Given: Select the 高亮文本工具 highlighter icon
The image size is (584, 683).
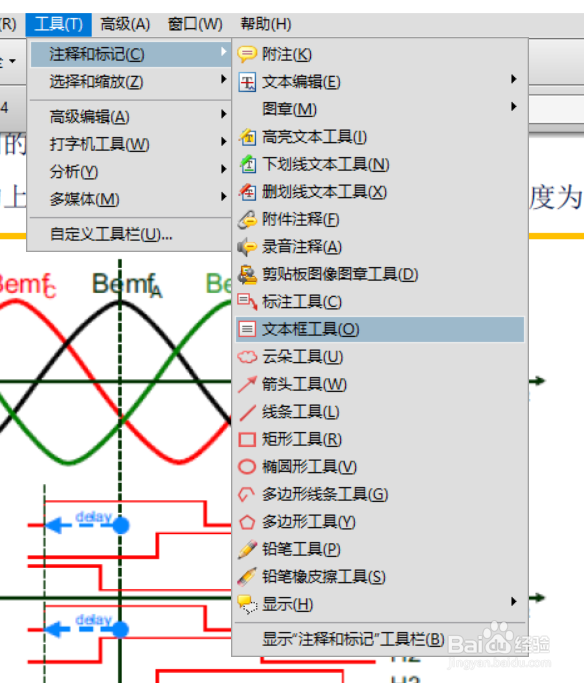Looking at the screenshot, I should pyautogui.click(x=247, y=137).
